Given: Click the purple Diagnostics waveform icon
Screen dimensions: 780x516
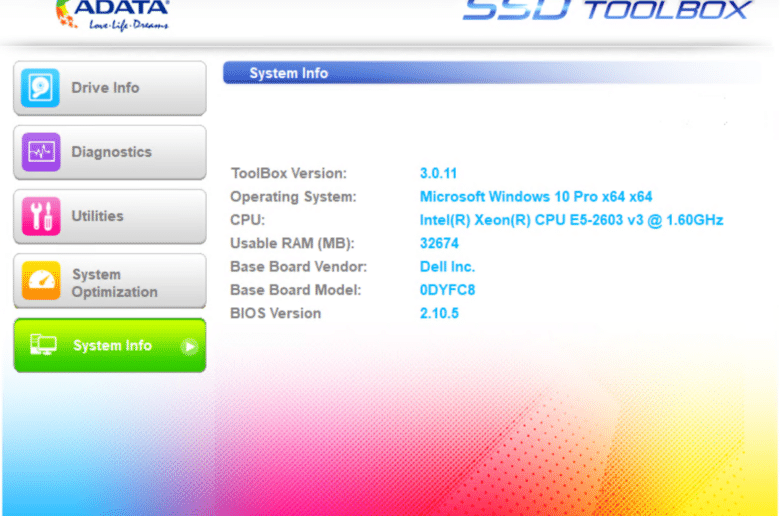Looking at the screenshot, I should [x=41, y=152].
